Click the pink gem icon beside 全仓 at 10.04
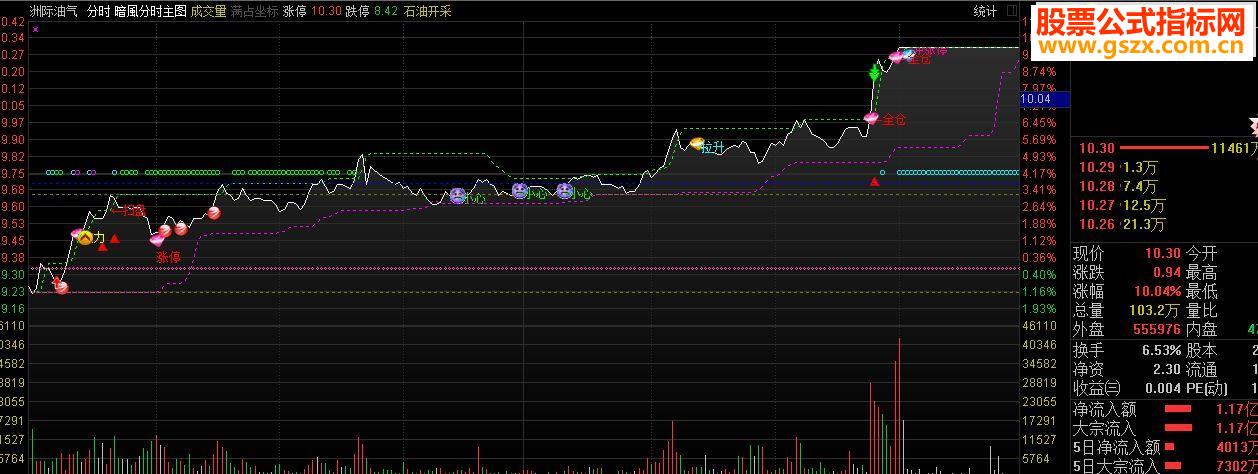Image resolution: width=1258 pixels, height=474 pixels. tap(871, 119)
